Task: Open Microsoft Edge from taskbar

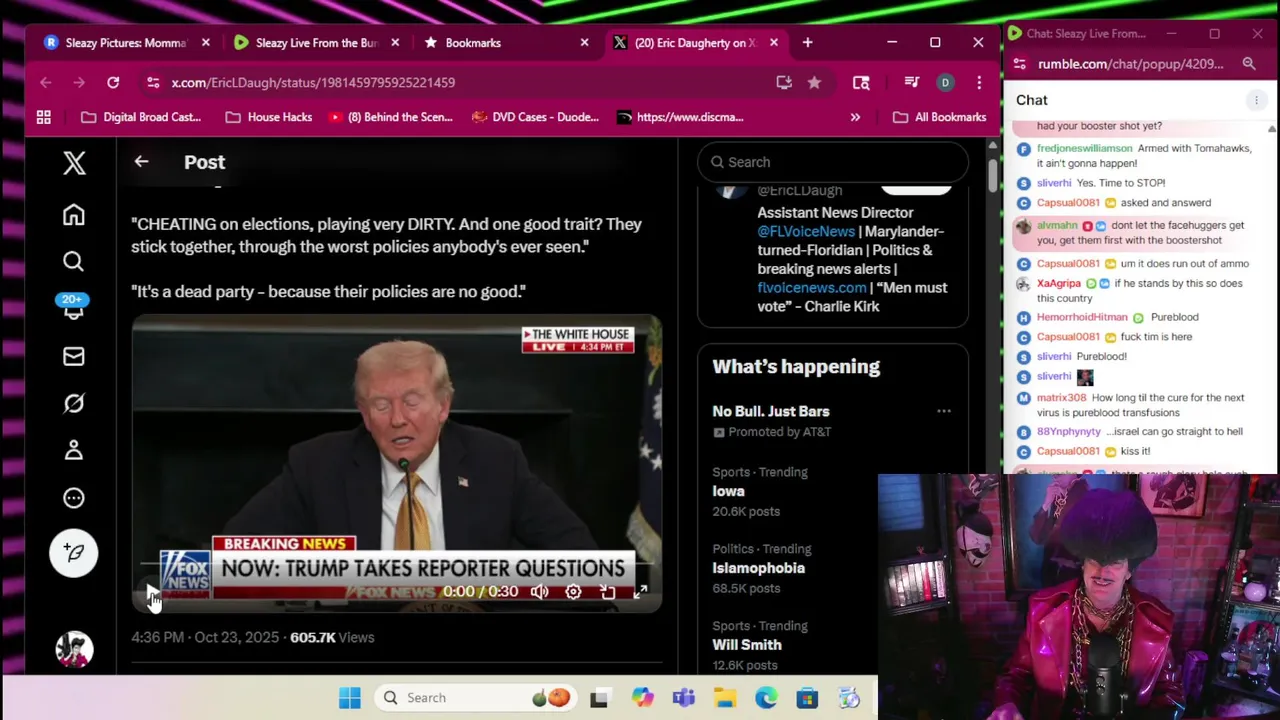Action: coord(766,698)
